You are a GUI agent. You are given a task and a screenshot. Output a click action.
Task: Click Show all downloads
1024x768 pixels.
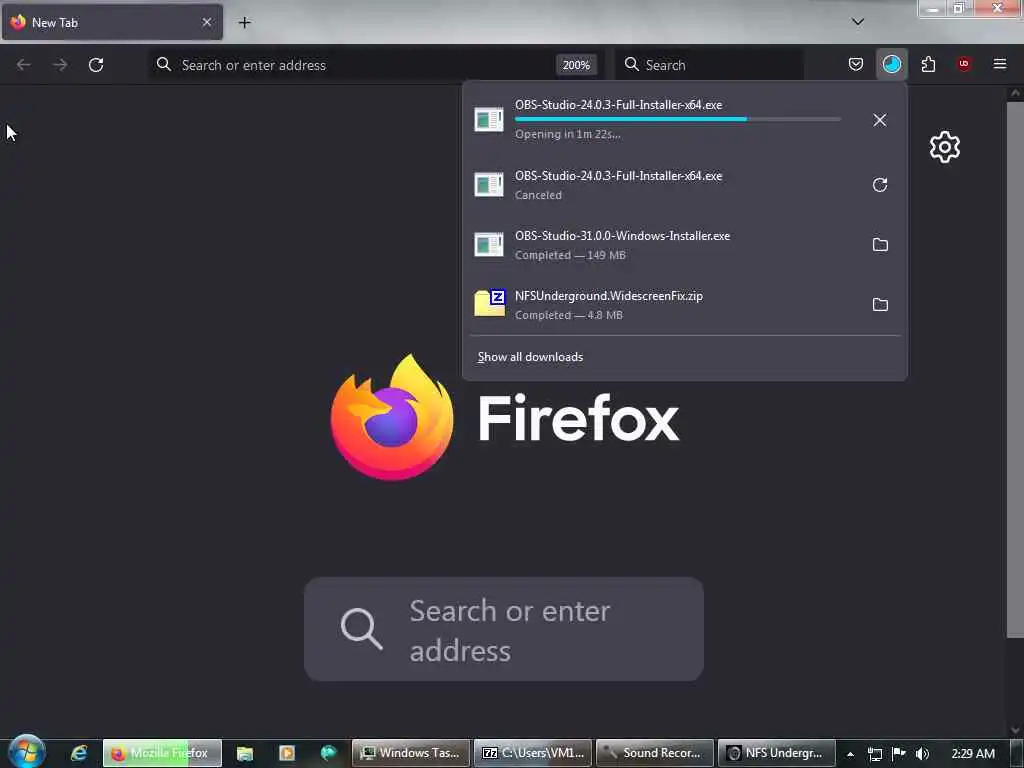pyautogui.click(x=530, y=357)
